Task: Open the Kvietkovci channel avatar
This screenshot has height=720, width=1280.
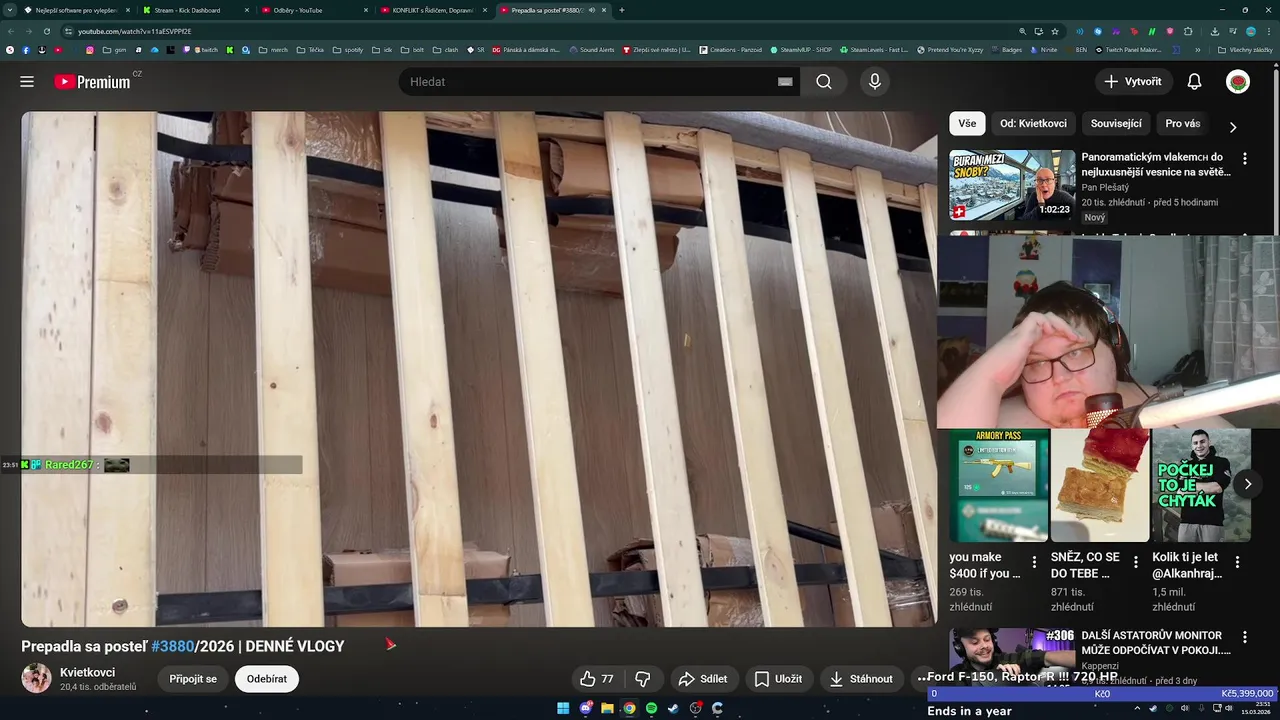Action: [37, 678]
